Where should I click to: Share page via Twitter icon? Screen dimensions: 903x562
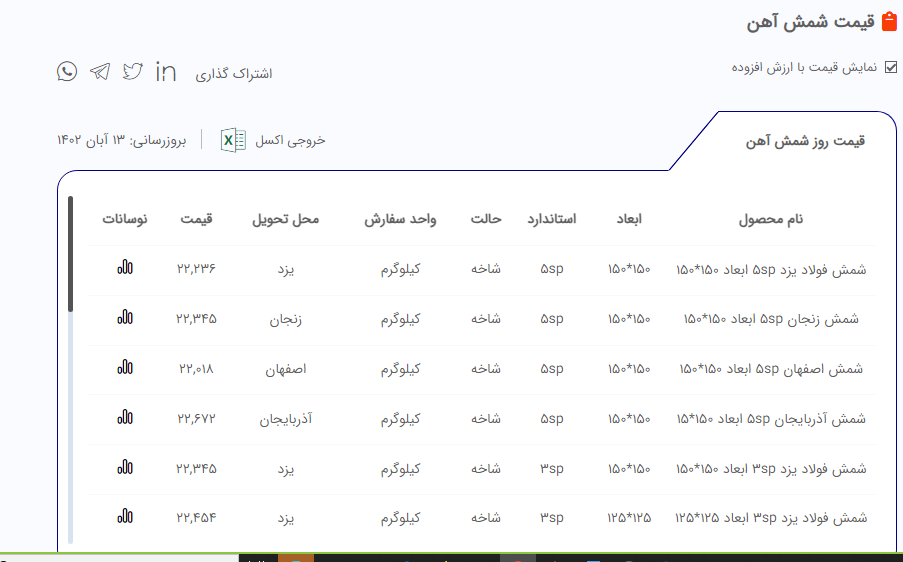point(133,72)
